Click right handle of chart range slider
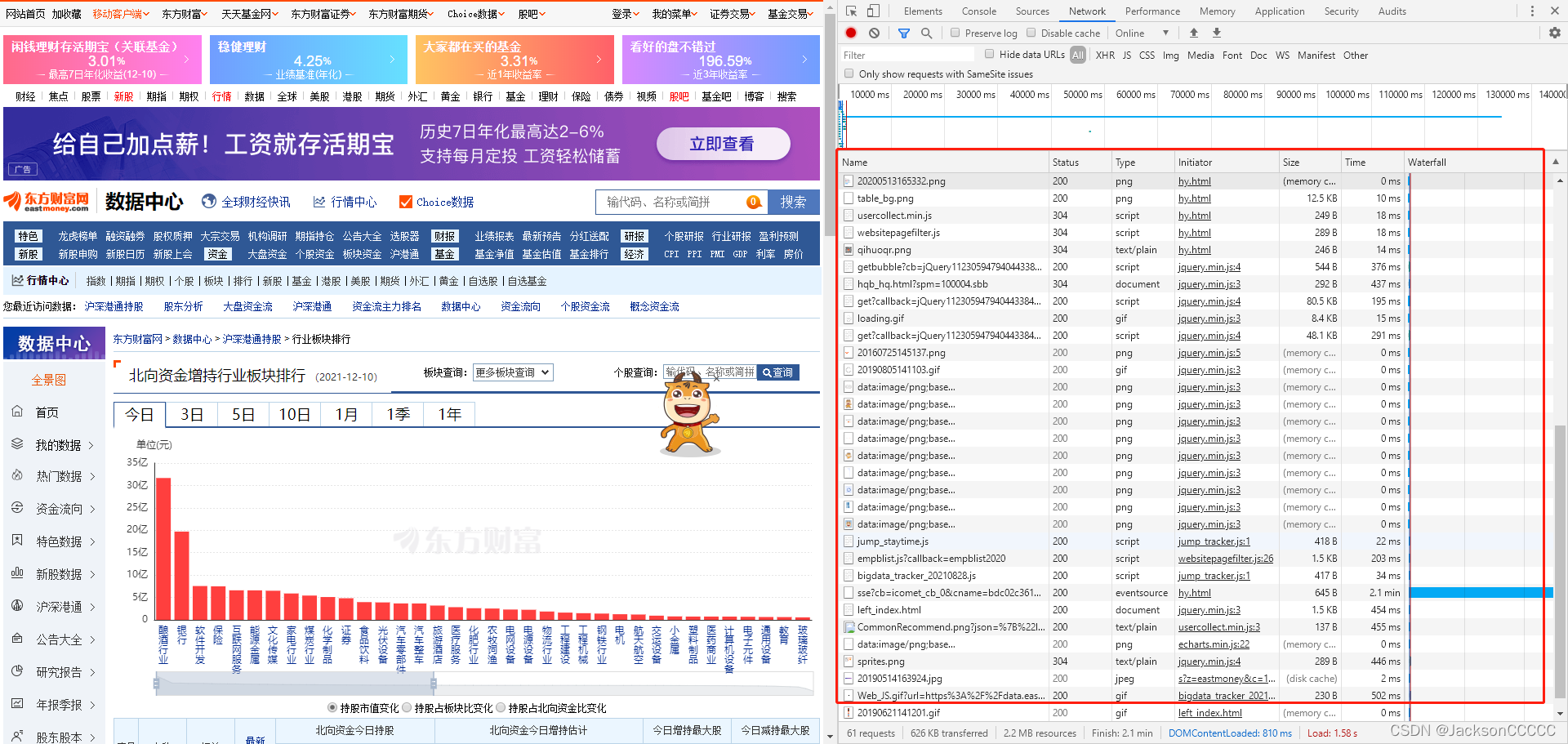 click(x=434, y=684)
